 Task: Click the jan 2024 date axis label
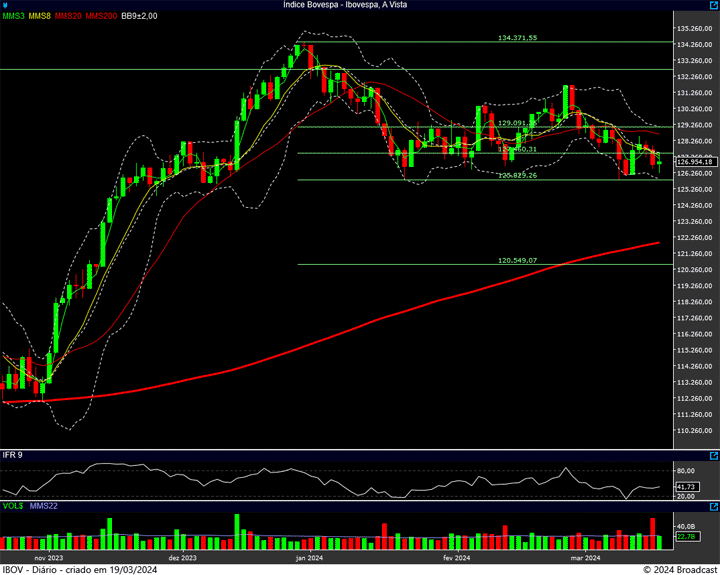click(x=309, y=558)
